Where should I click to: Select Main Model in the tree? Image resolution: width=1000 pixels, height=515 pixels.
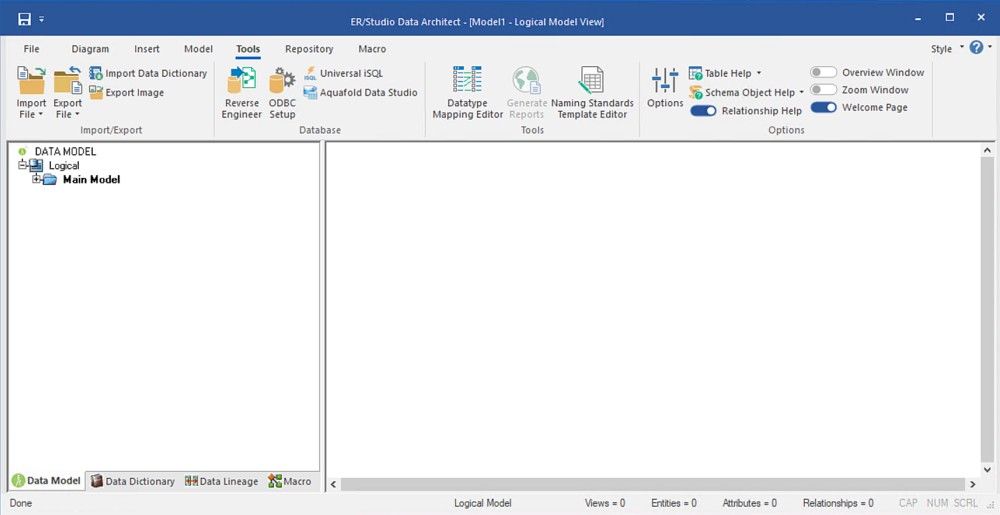click(91, 180)
